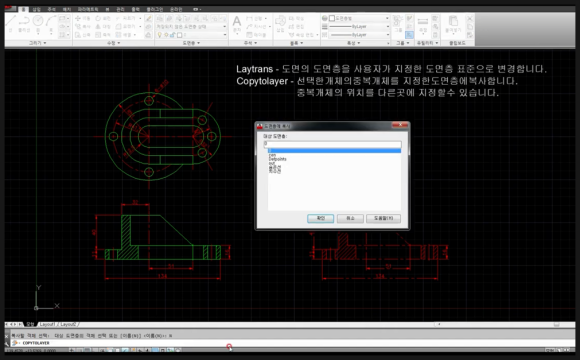Click the destination layer input field
The height and width of the screenshot is (360, 580).
(332, 144)
